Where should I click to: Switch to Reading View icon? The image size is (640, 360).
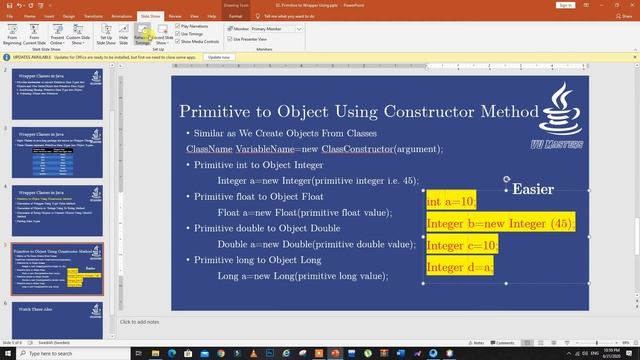pos(553,343)
